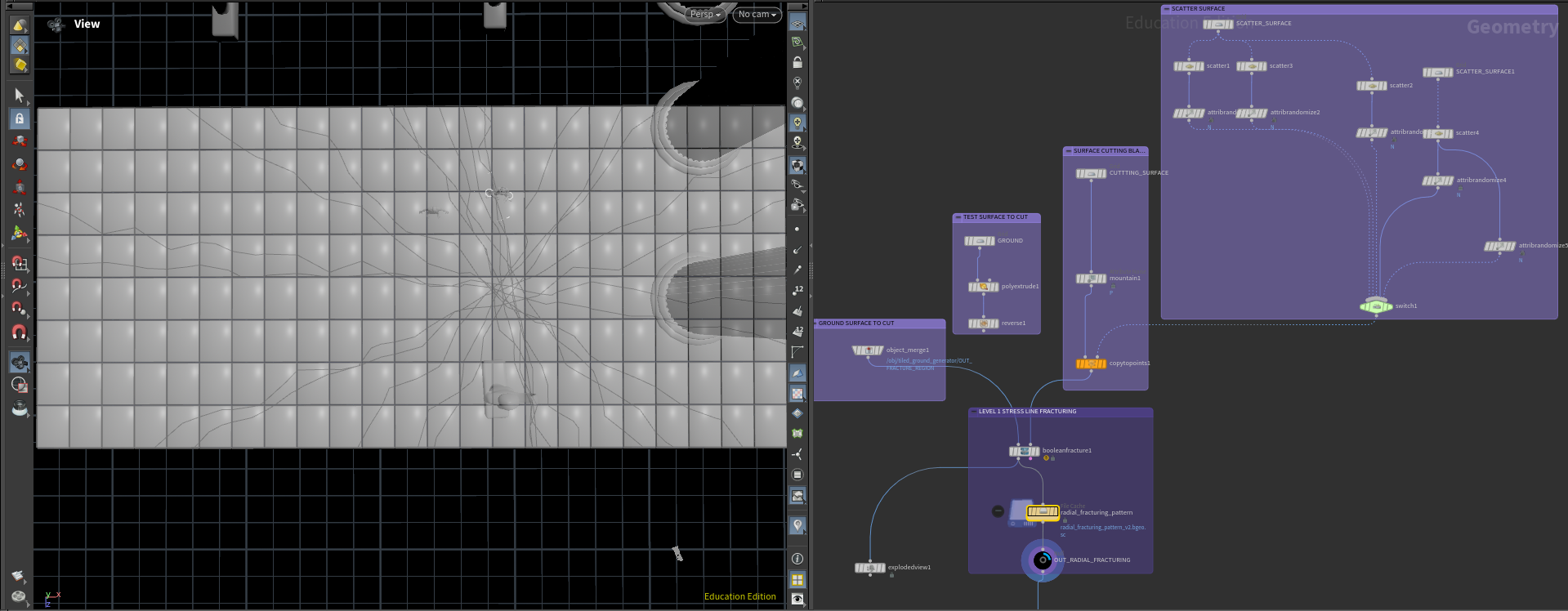Click the colorful handle tool icon in left toolbar
This screenshot has height=611, width=1568.
tap(20, 234)
